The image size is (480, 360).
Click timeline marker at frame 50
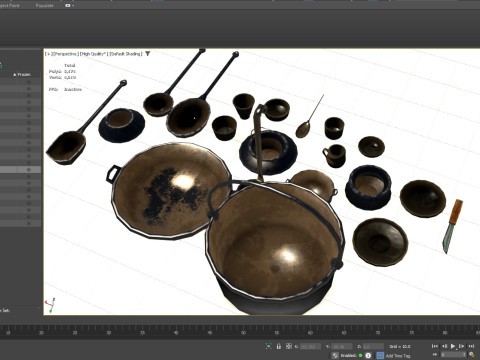243,332
